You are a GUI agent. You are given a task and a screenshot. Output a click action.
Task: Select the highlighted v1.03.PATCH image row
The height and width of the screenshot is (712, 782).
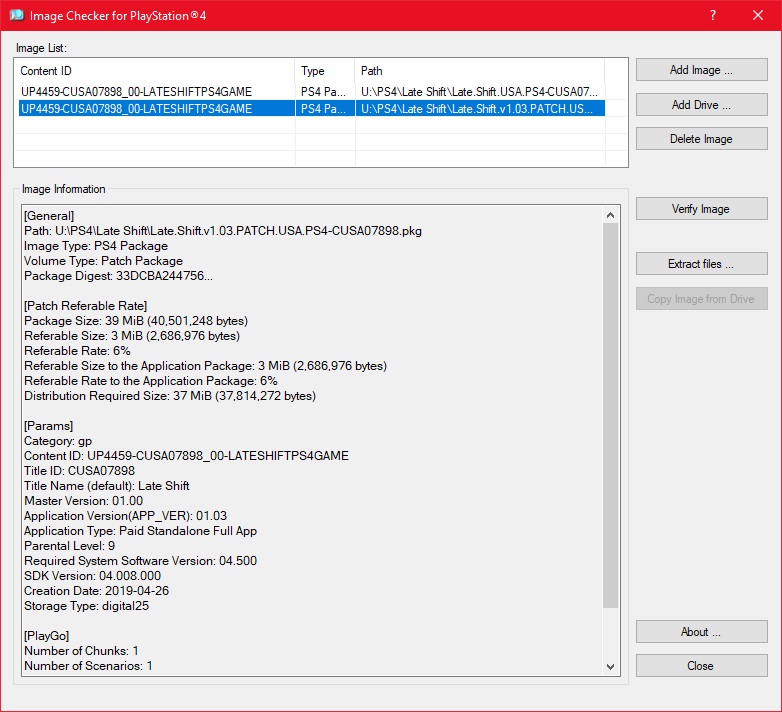[x=311, y=109]
